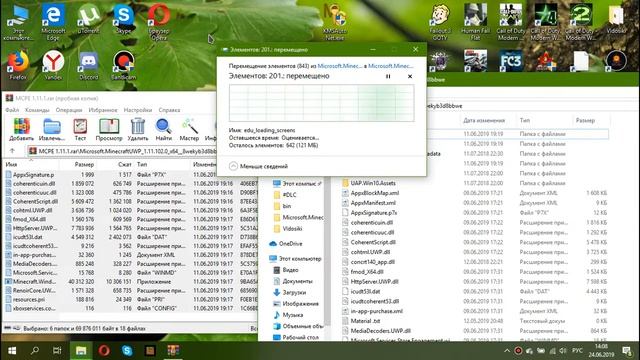Image resolution: width=640 pixels, height=360 pixels.
Task: Select OneDrive in Explorer navigation pane
Action: click(290, 244)
